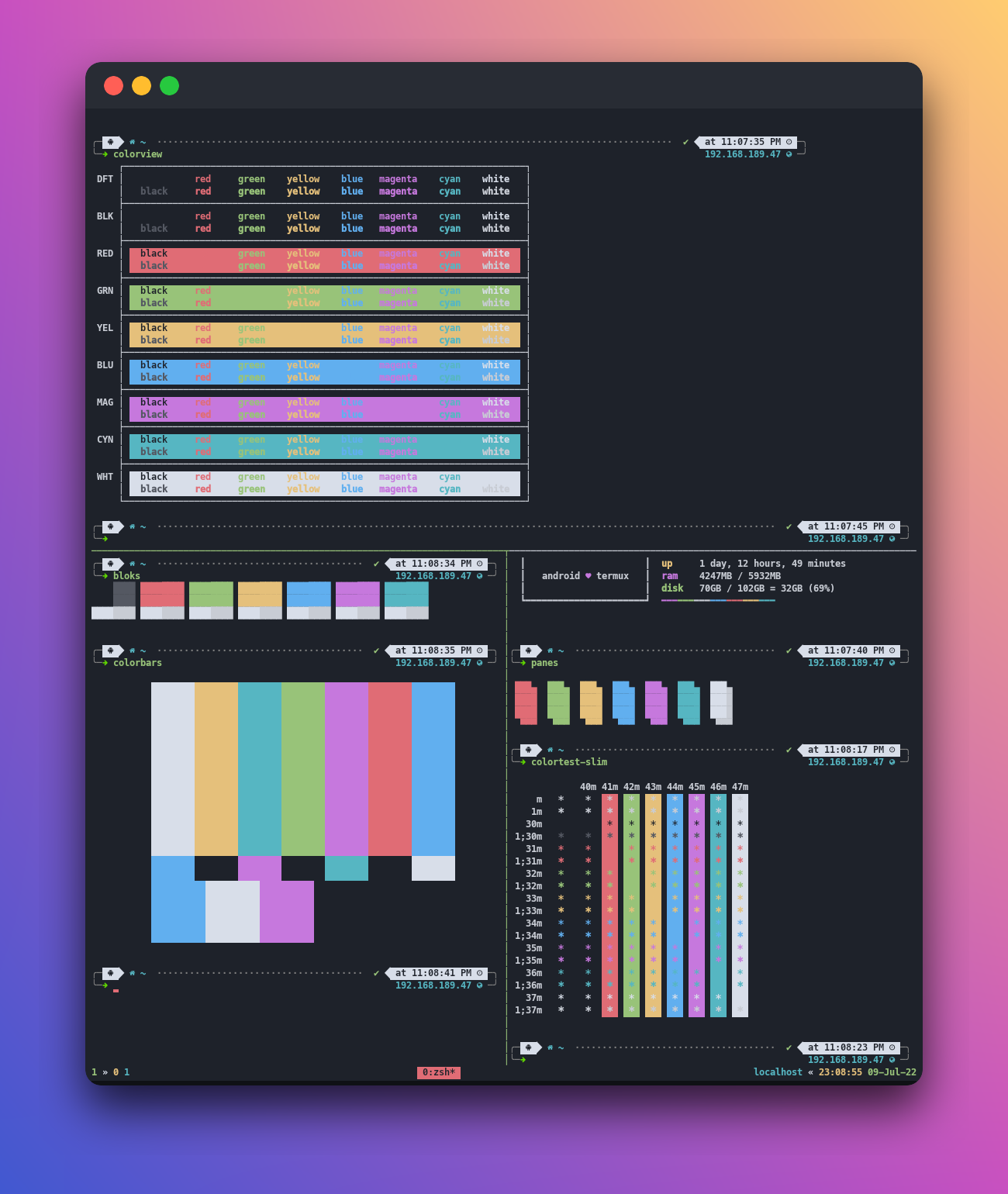Click the android icon beside the bloks prompt
The height and width of the screenshot is (1194, 1008).
pyautogui.click(x=111, y=564)
